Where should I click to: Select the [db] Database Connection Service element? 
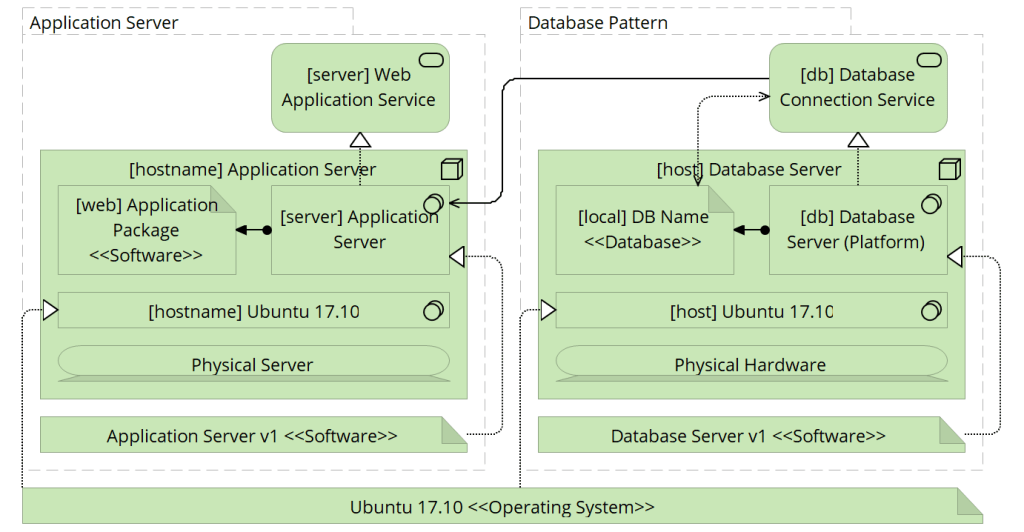(857, 88)
